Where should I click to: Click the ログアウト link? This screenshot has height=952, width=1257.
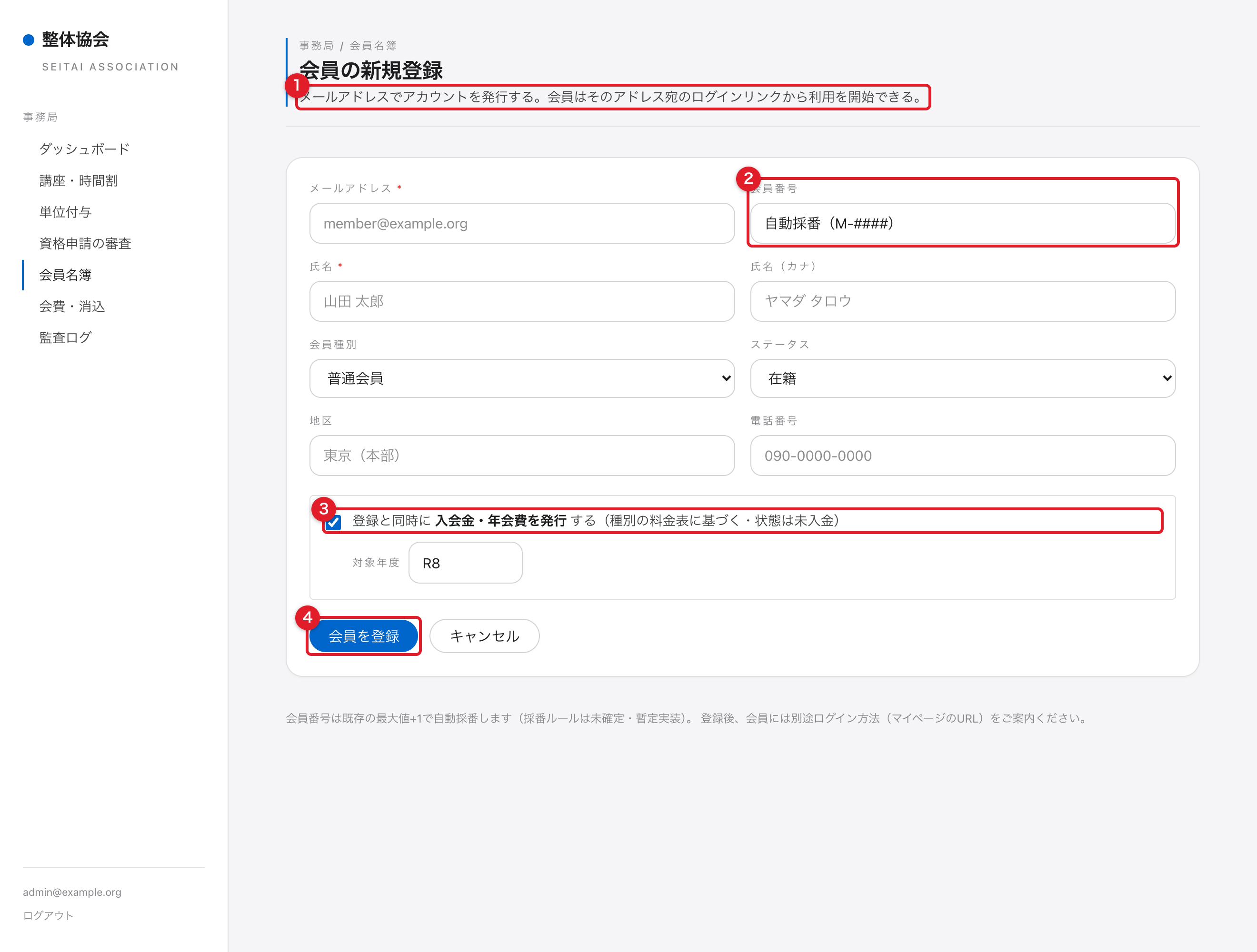[x=48, y=915]
